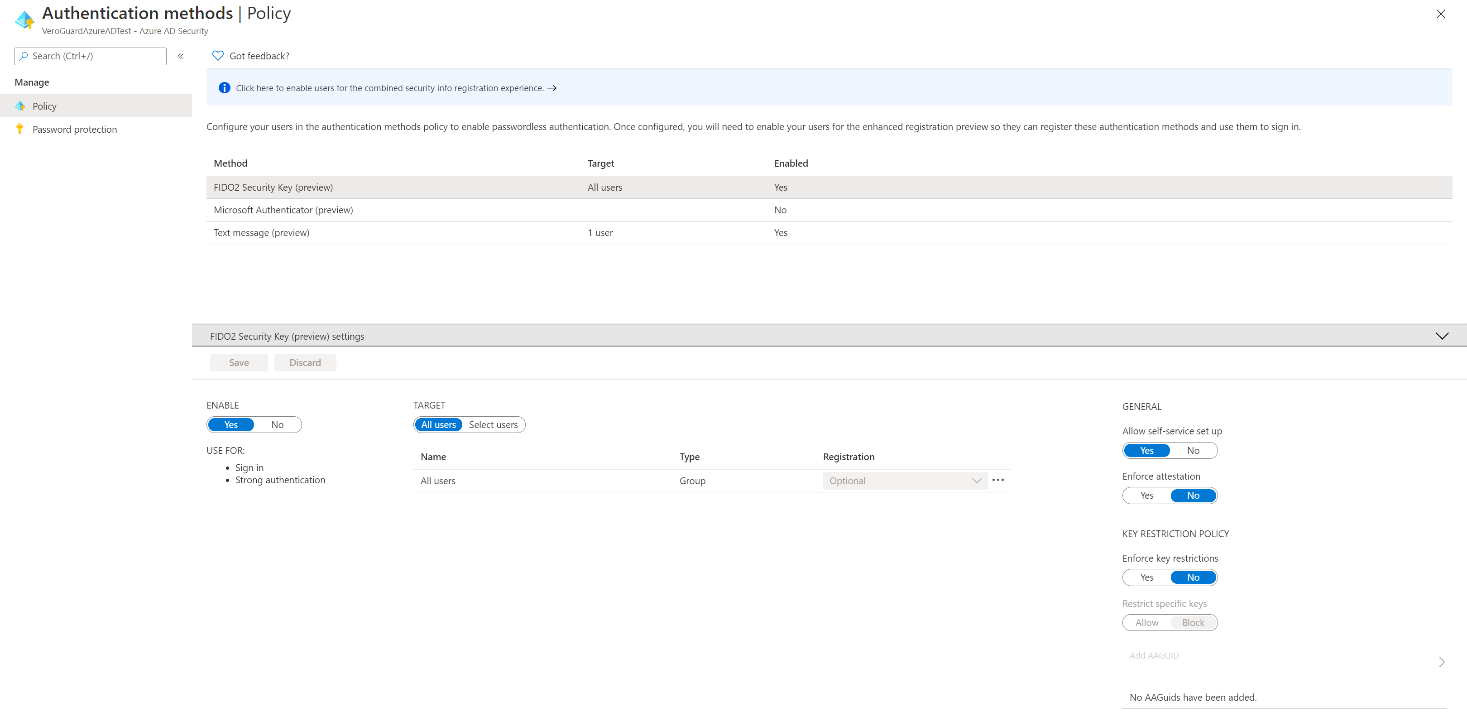
Task: Open the Registration Optional dropdown
Action: click(x=905, y=481)
